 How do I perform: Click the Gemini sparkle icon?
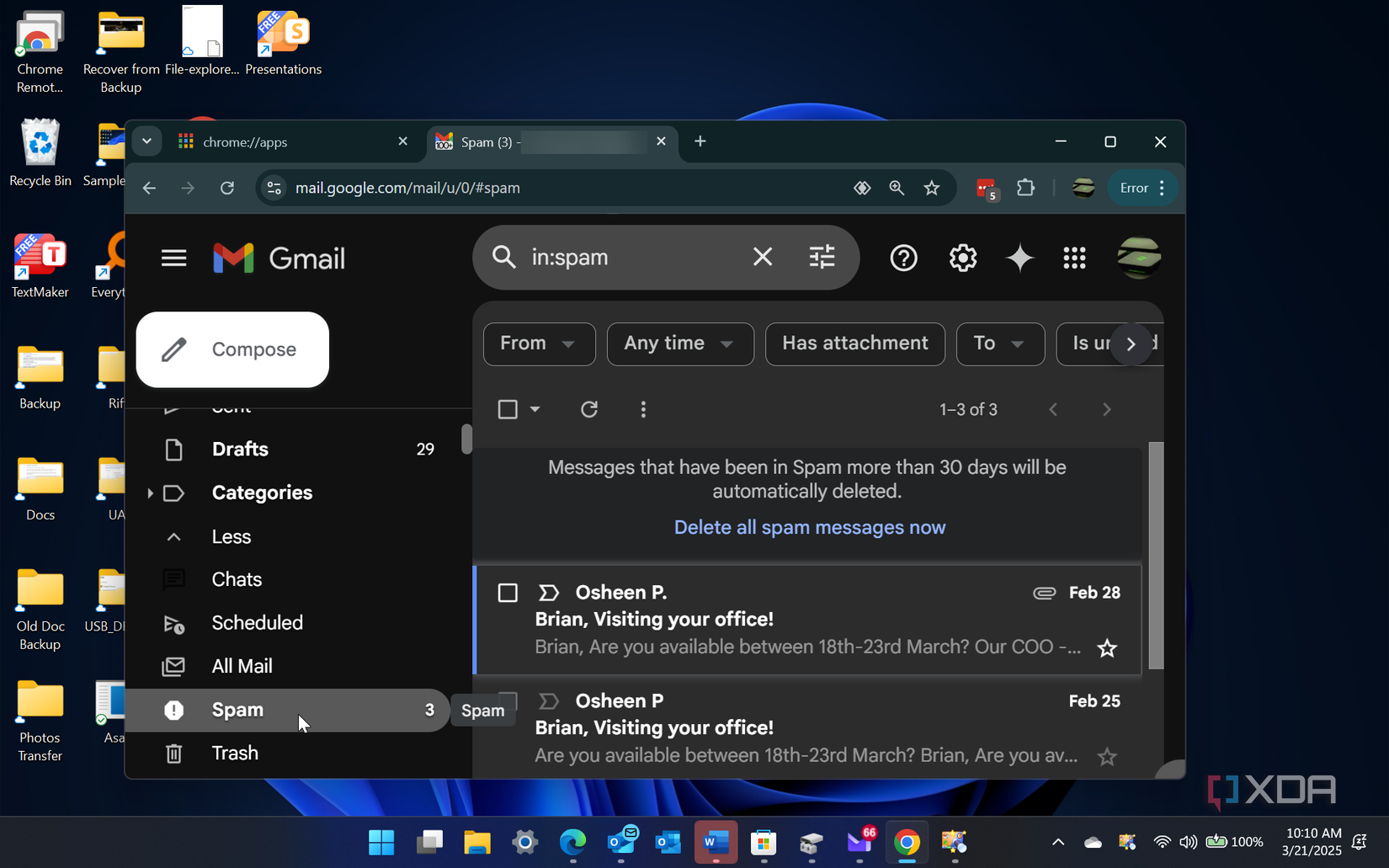pyautogui.click(x=1019, y=258)
